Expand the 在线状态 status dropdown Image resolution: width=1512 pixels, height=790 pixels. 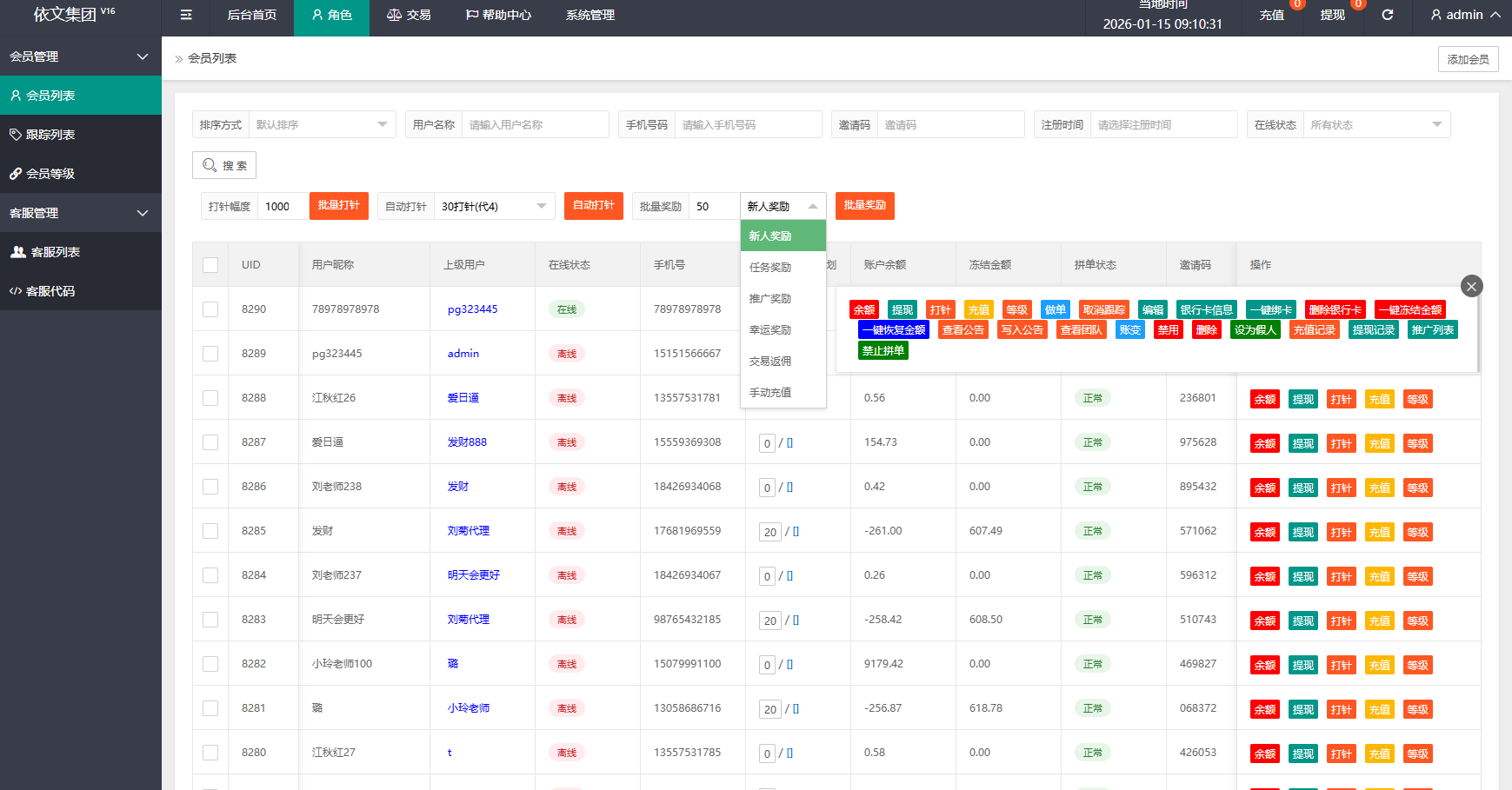coord(1375,124)
